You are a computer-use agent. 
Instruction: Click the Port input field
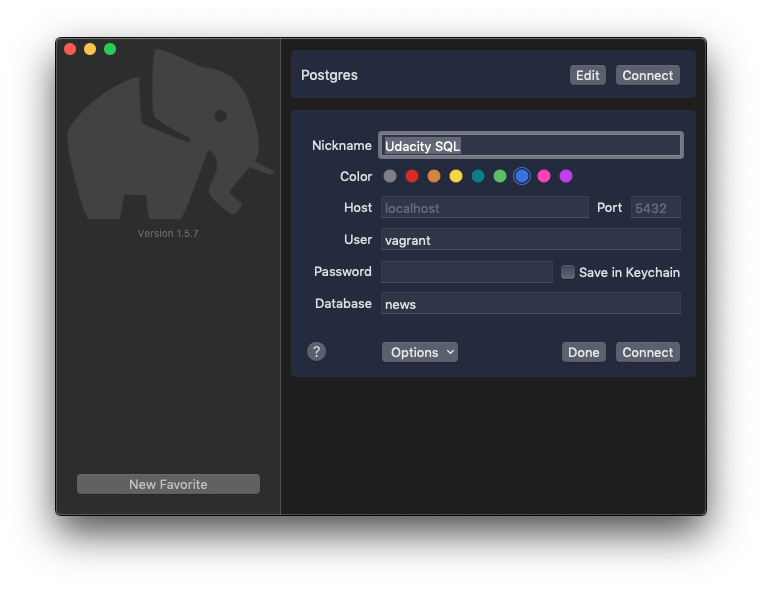(656, 208)
